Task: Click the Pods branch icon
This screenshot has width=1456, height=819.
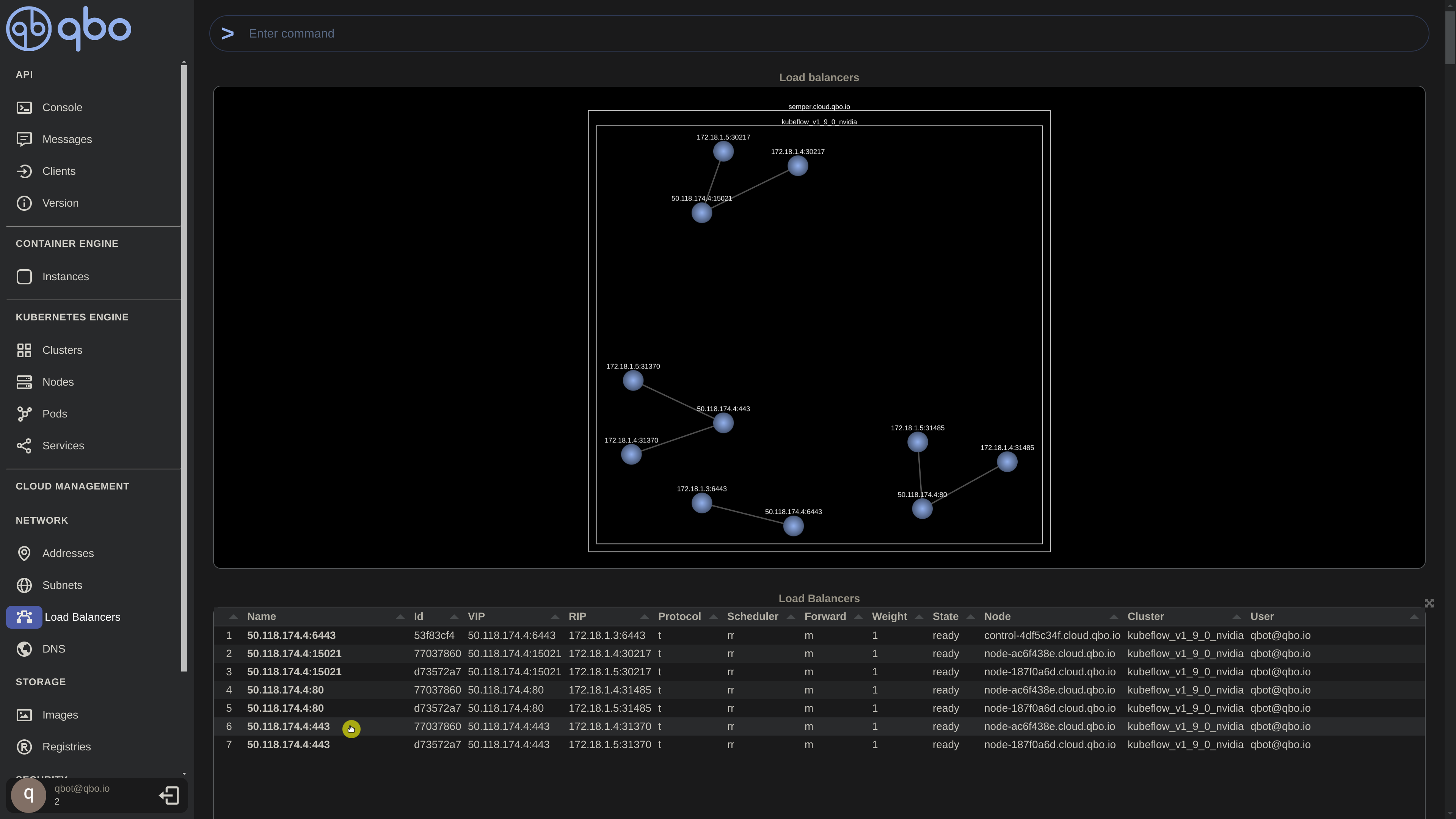Action: click(x=24, y=414)
